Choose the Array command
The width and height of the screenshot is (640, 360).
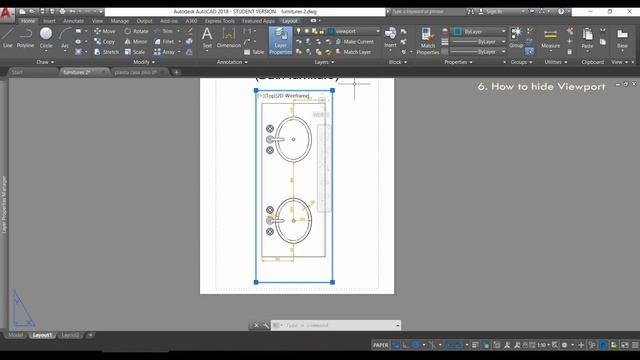tap(164, 52)
